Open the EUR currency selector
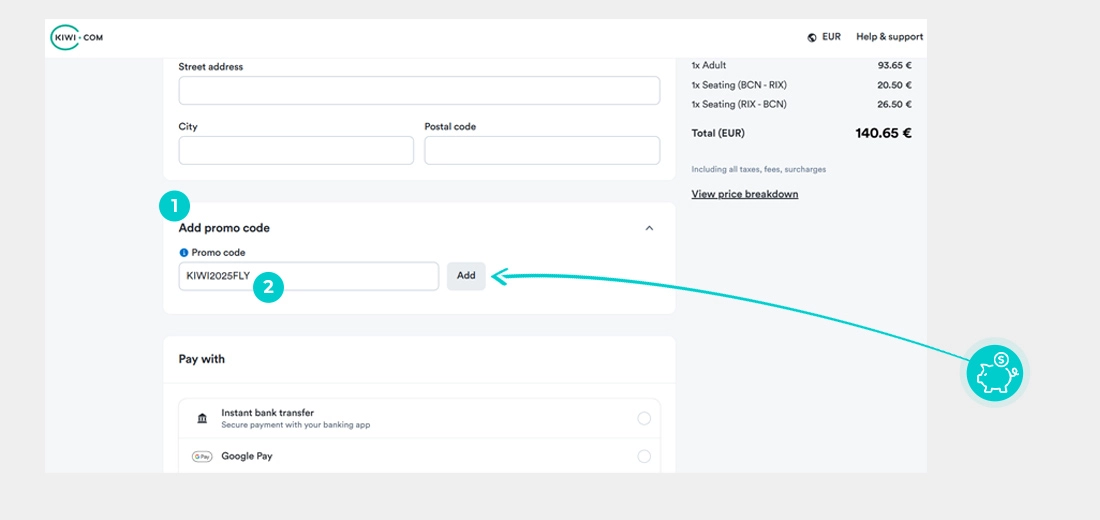The height and width of the screenshot is (520, 1100). [831, 37]
